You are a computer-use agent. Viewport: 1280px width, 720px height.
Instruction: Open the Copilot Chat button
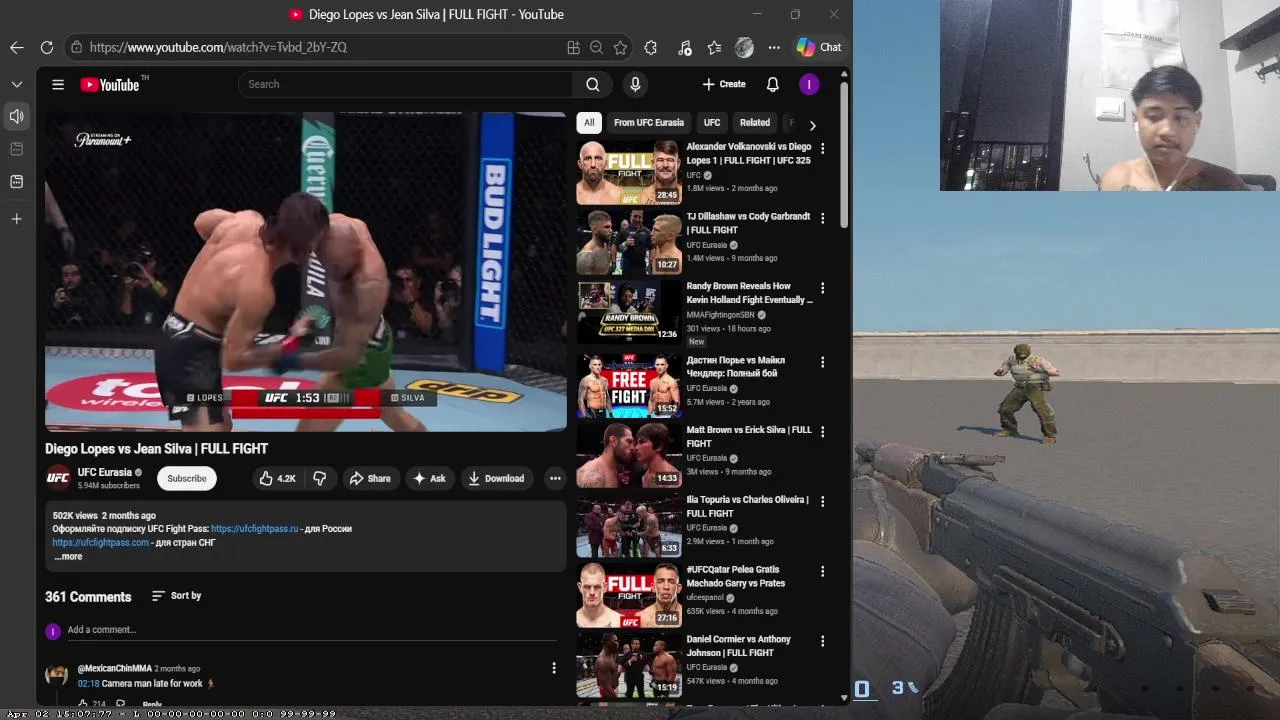pyautogui.click(x=819, y=47)
